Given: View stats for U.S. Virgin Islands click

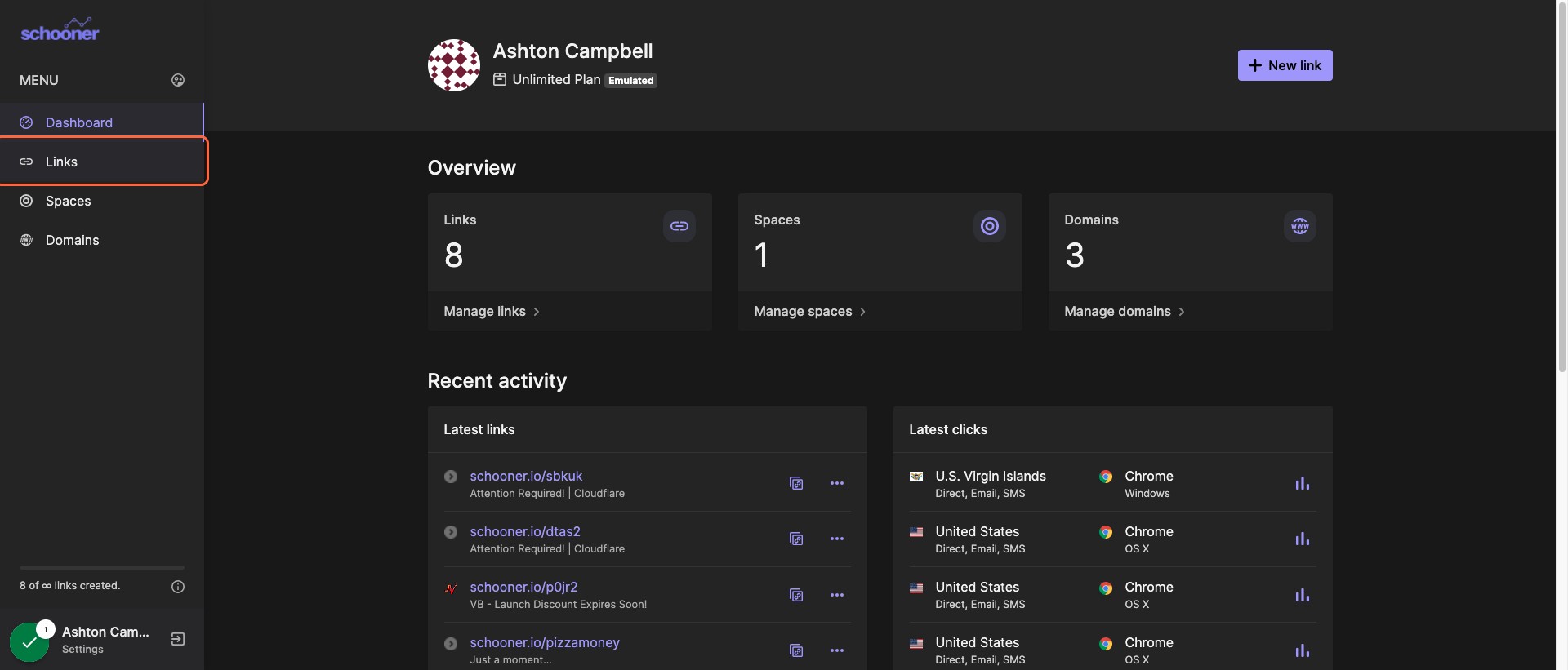Looking at the screenshot, I should pos(1302,483).
